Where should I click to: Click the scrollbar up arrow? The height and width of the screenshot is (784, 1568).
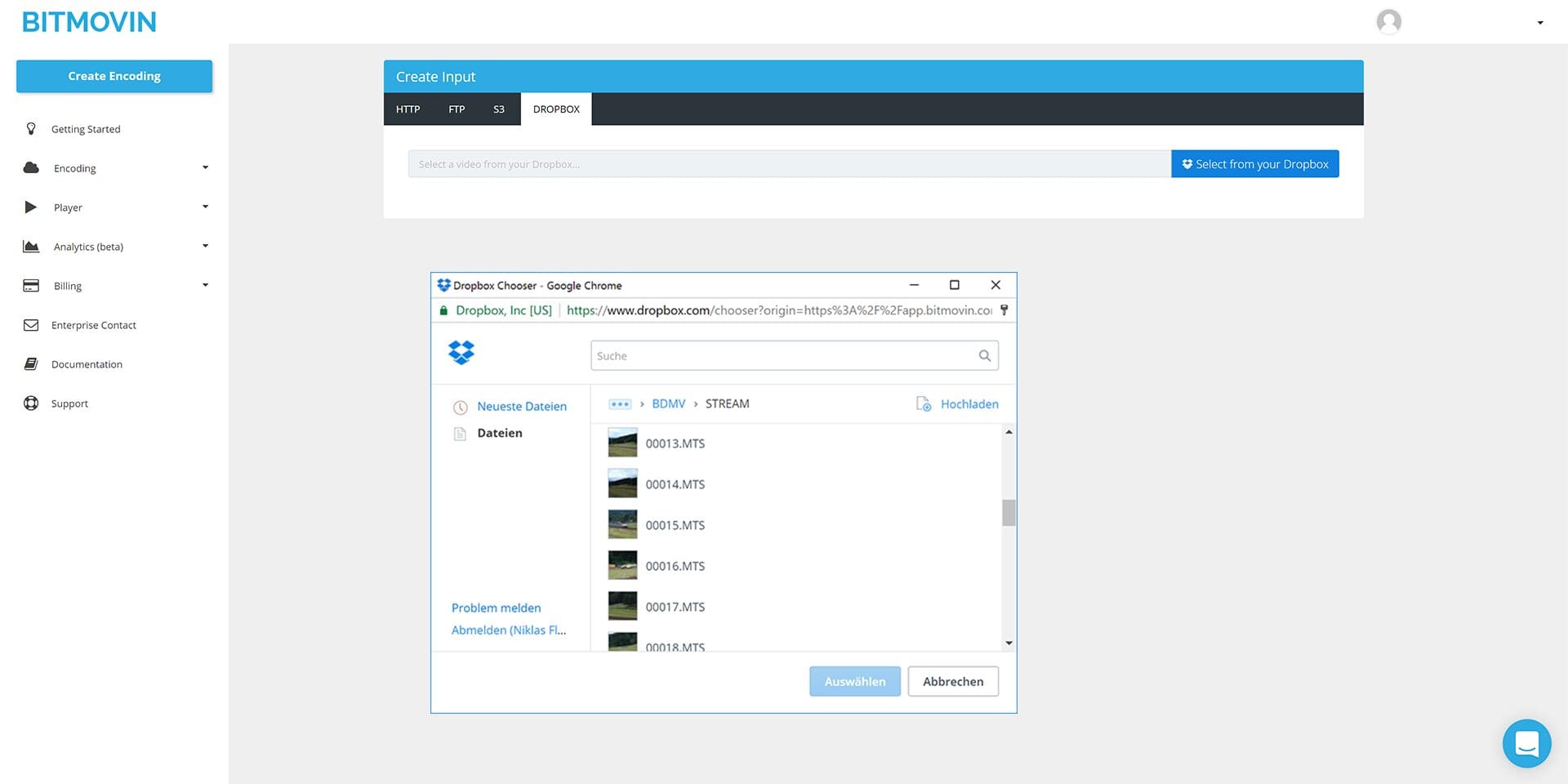(1009, 431)
